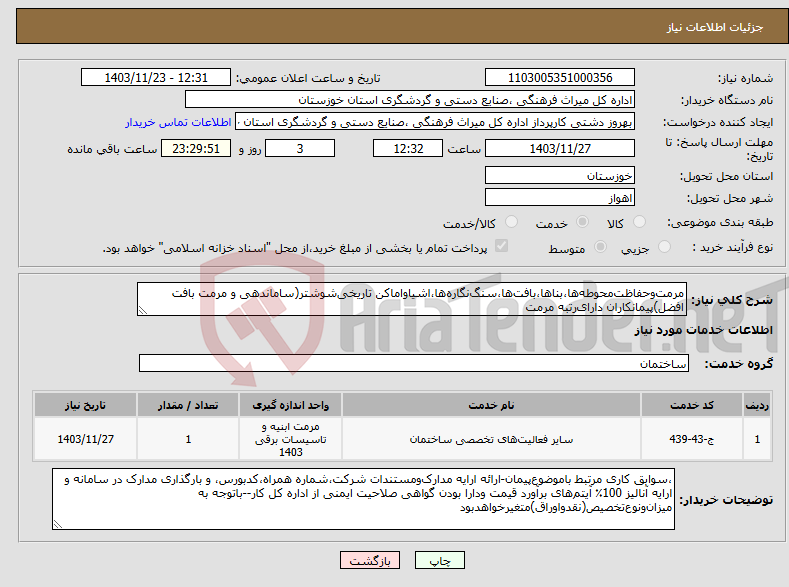Click the remaining days field showing 3

300,148
